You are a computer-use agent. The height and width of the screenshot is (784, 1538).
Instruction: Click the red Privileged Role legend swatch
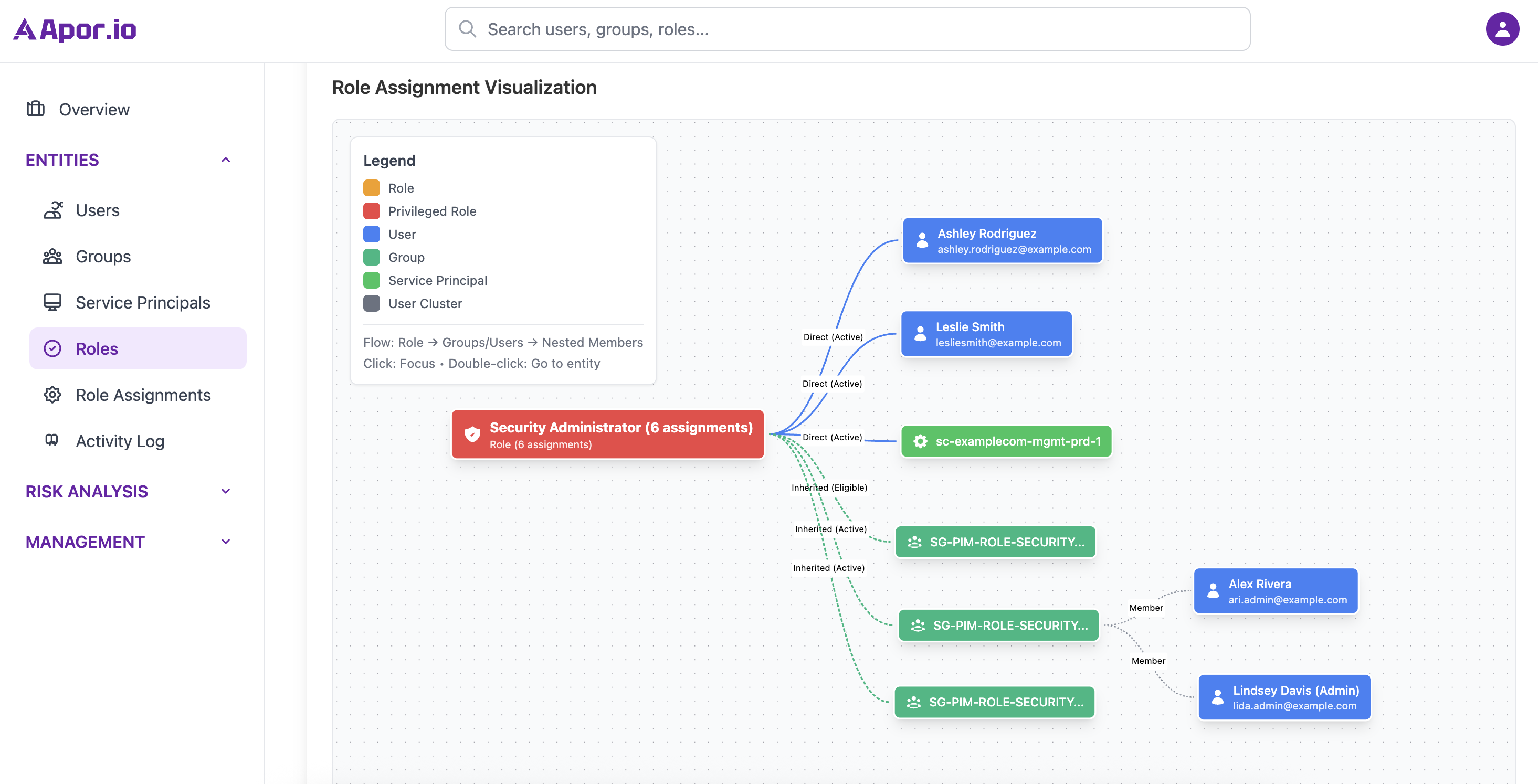click(371, 211)
